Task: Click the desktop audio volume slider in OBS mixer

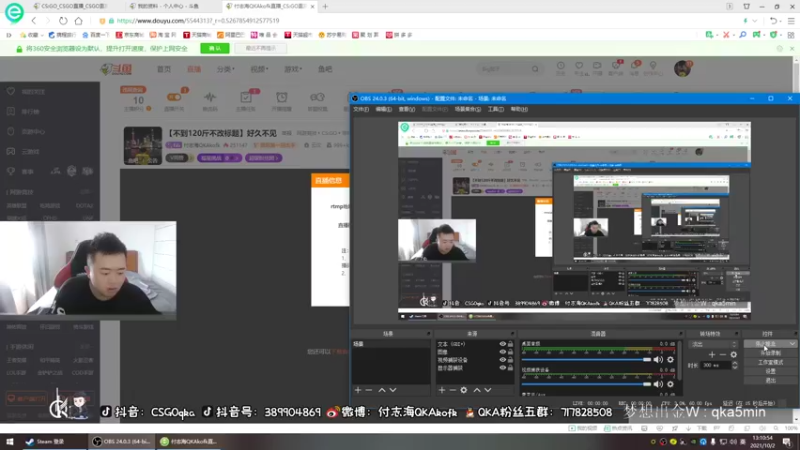Action: [586, 360]
